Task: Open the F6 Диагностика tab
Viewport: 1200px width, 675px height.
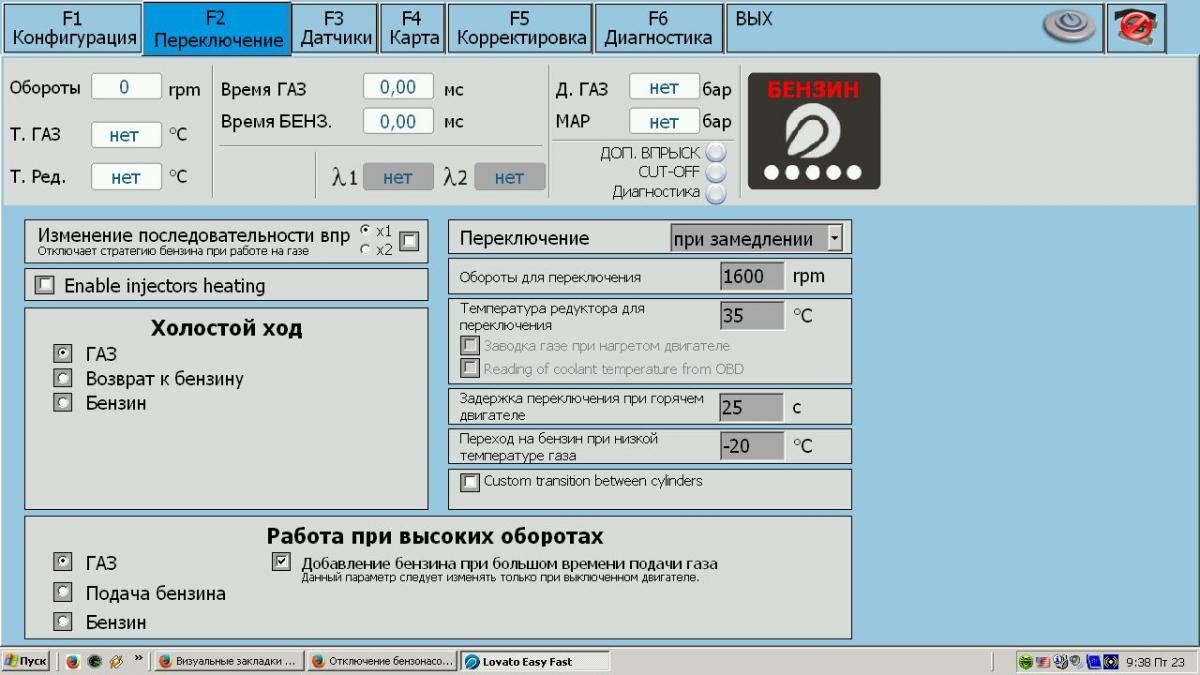Action: (x=658, y=28)
